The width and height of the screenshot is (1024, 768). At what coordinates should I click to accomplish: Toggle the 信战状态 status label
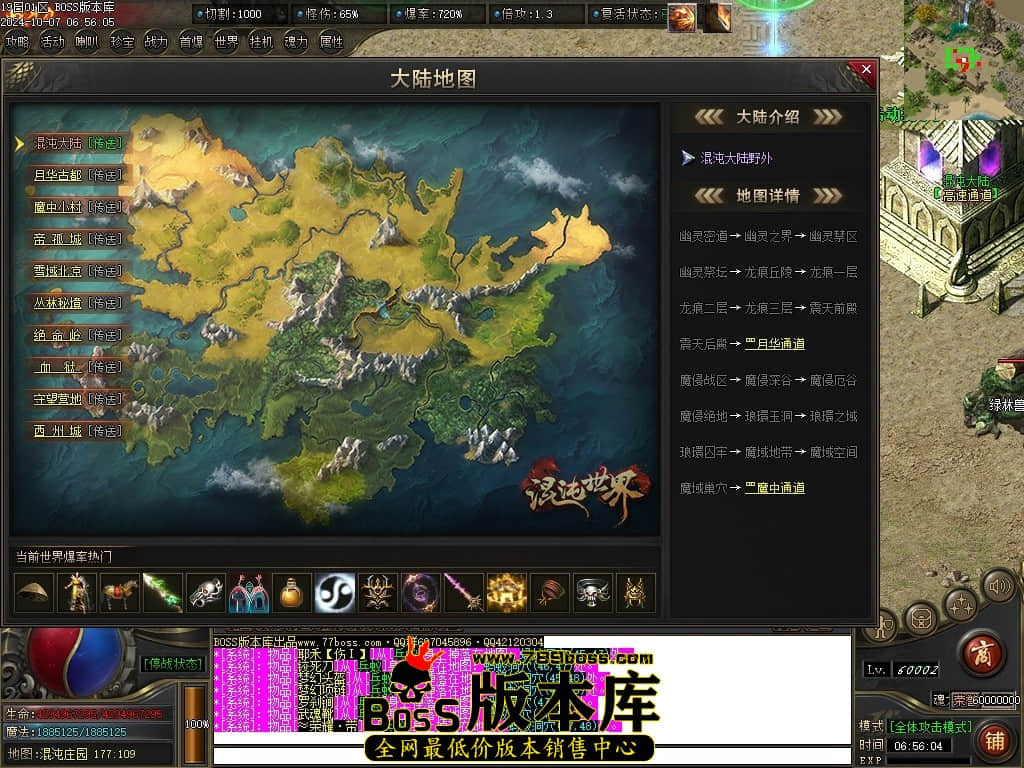click(x=173, y=663)
